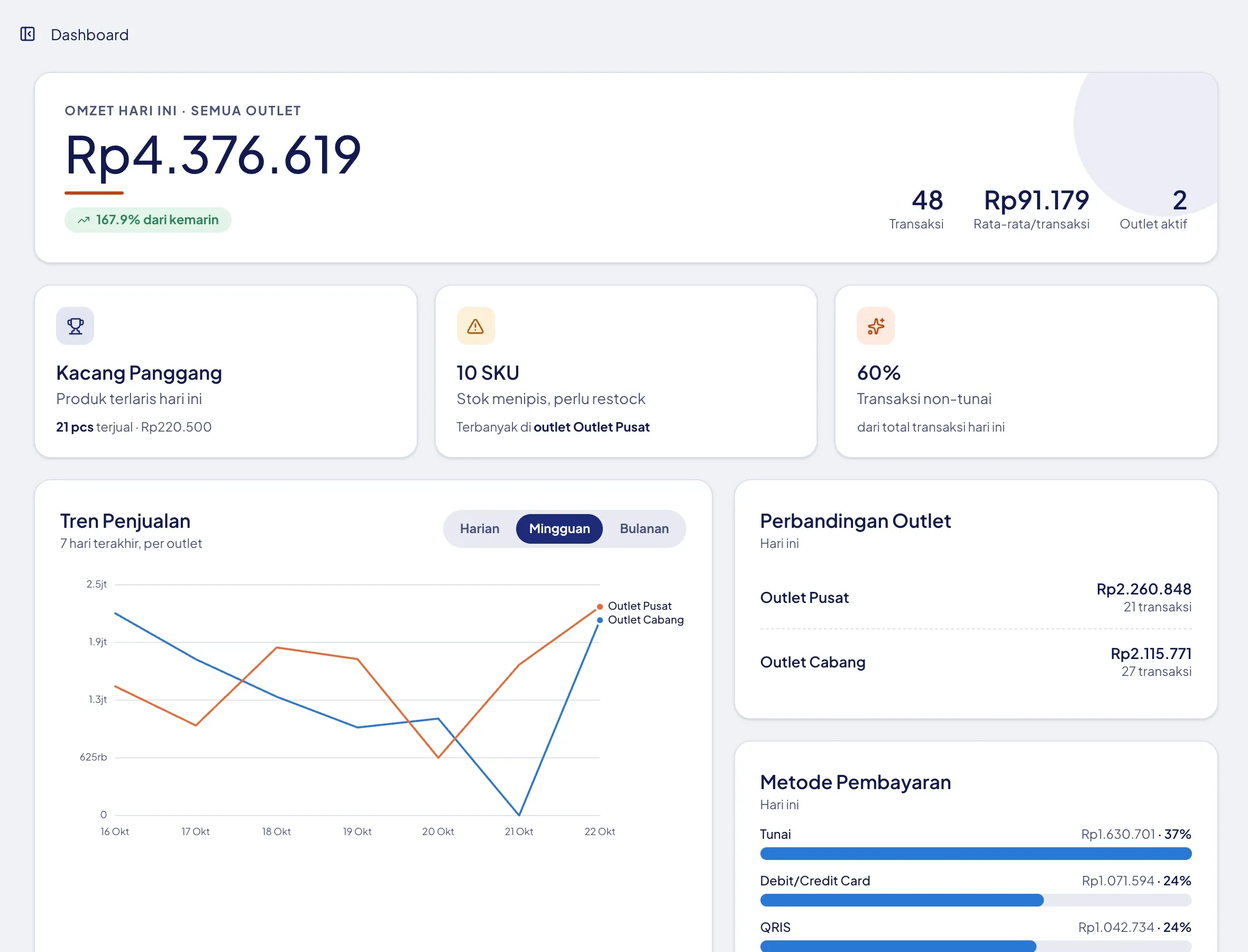The width and height of the screenshot is (1248, 952).
Task: Click the 2.5jt y-axis label
Action: [x=96, y=584]
